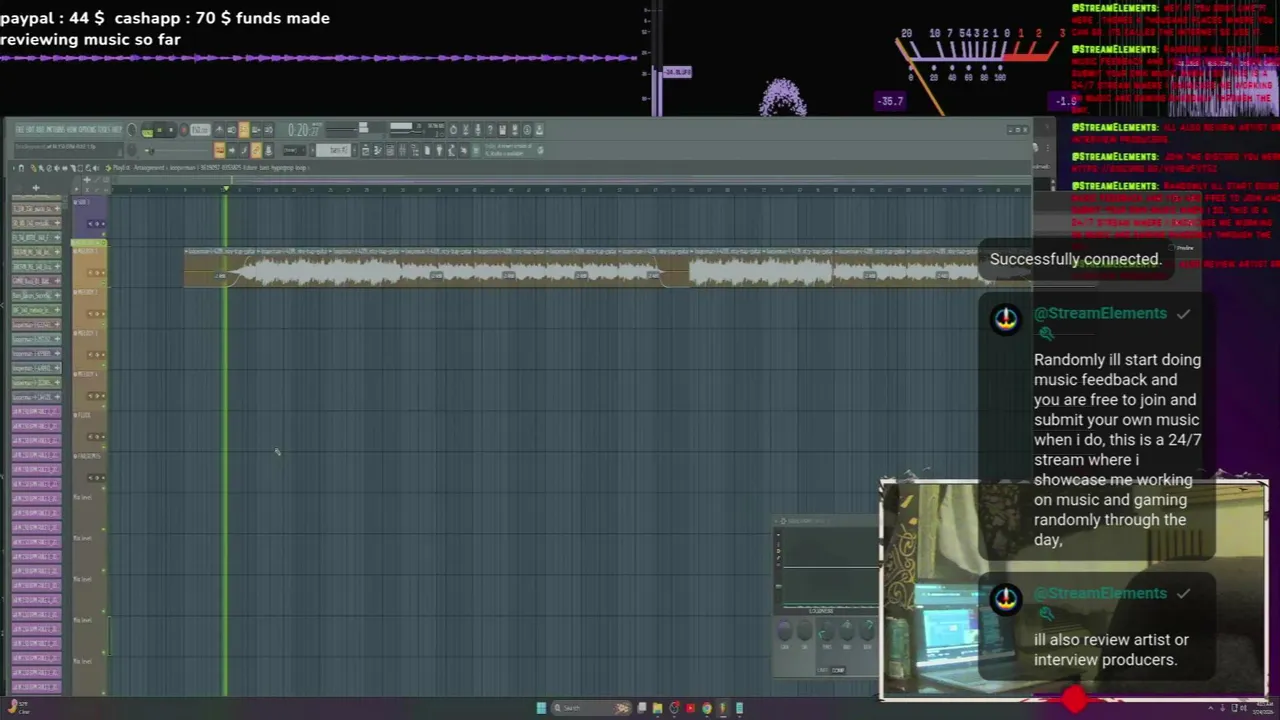
Task: Open the View Playlist shortcut icon
Action: point(365,150)
